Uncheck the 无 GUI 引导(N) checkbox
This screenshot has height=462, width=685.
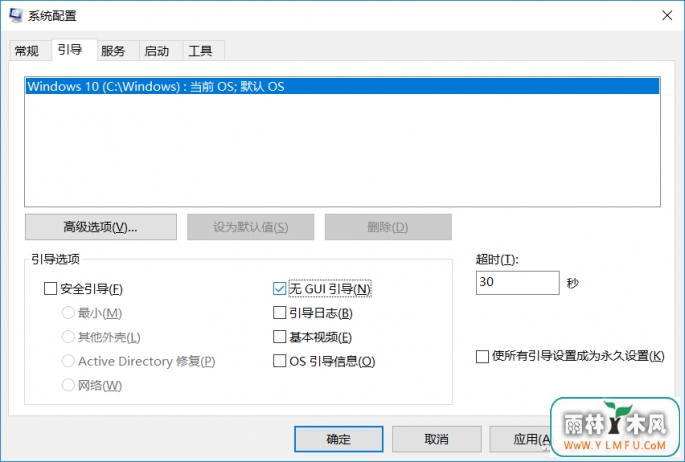pyautogui.click(x=279, y=289)
